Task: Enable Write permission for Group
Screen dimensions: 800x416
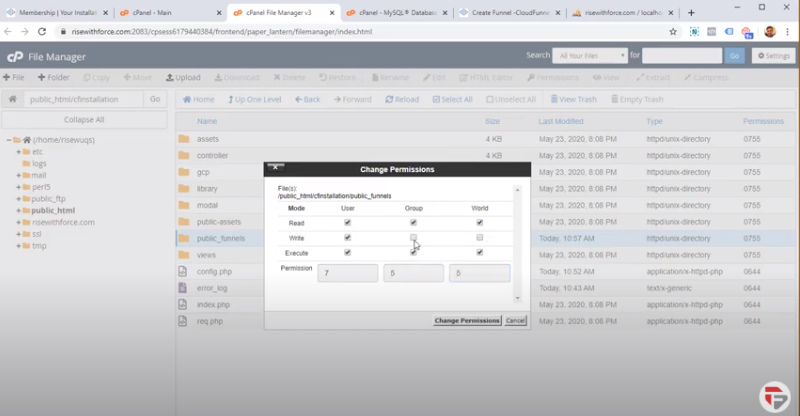Action: (x=413, y=238)
